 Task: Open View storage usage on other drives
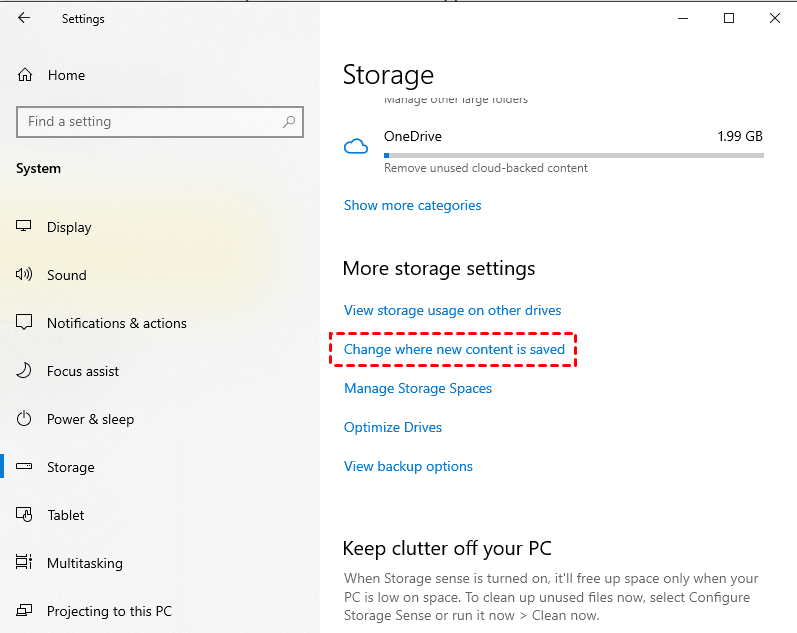(x=452, y=310)
